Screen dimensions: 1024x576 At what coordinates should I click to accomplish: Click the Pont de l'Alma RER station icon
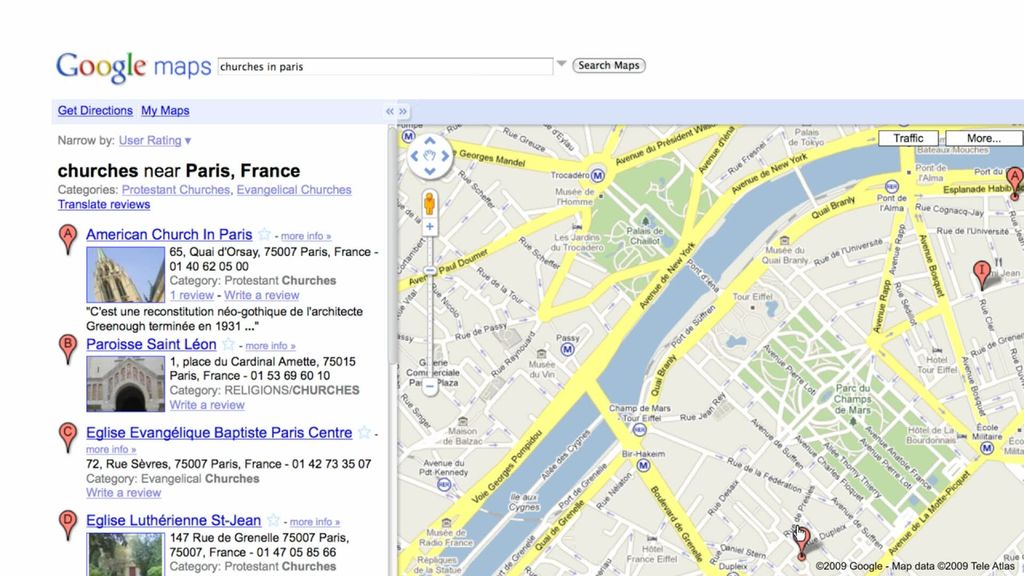pos(891,186)
